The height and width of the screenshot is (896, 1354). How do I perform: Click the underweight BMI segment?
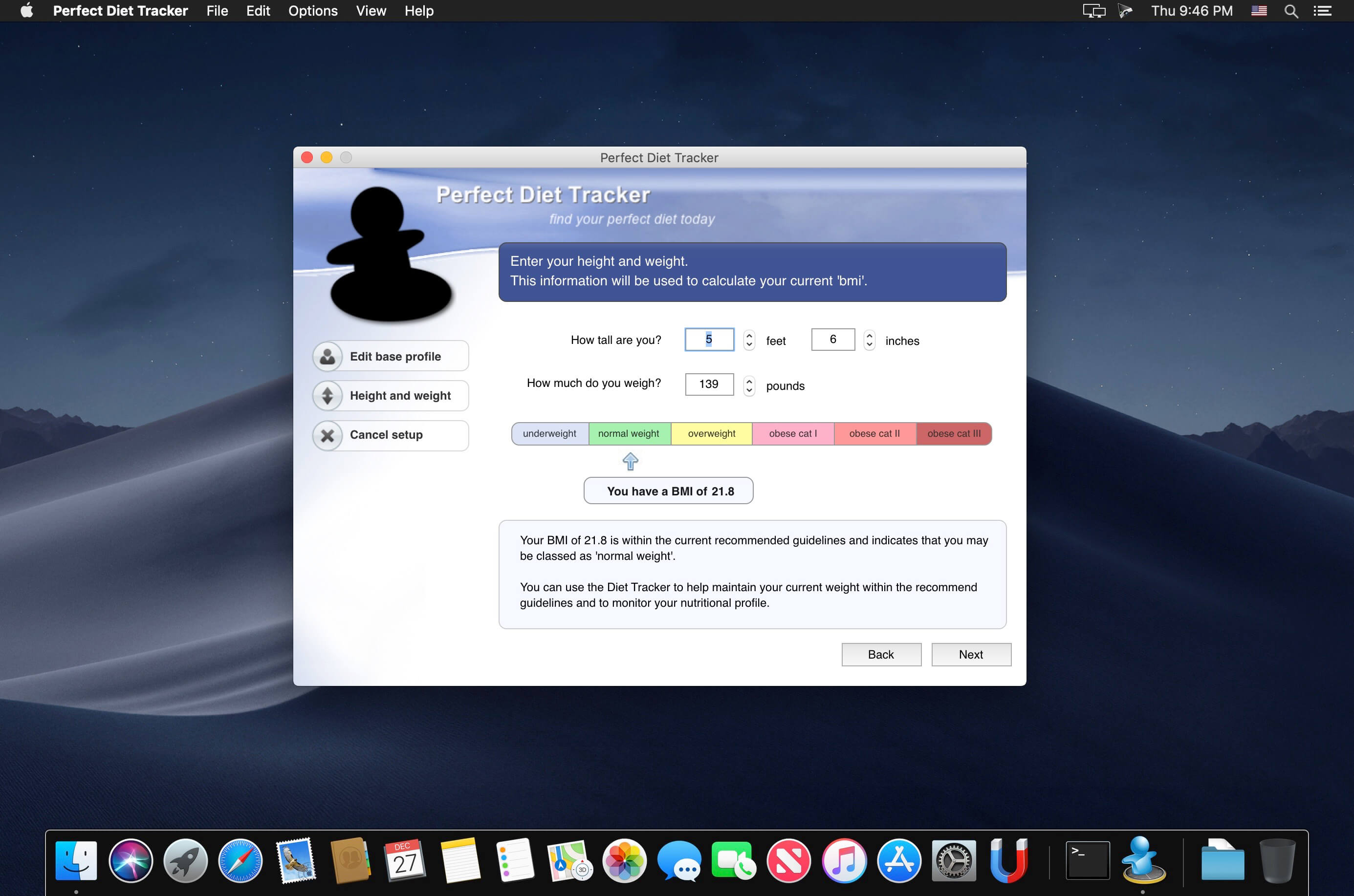[550, 434]
